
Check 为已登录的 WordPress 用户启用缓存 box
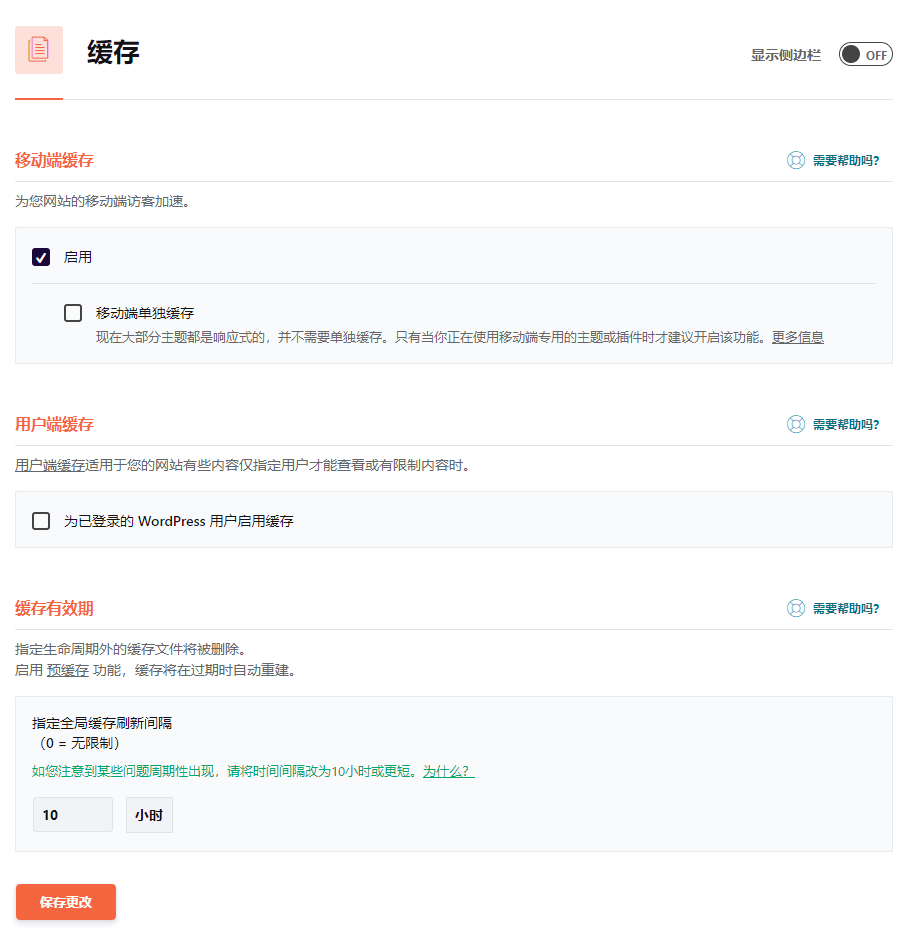click(41, 521)
